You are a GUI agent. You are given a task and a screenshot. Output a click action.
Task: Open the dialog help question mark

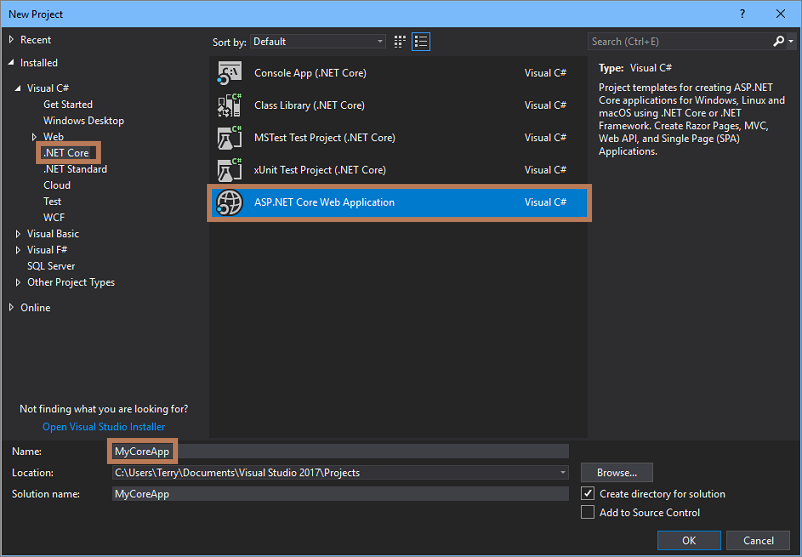(743, 14)
